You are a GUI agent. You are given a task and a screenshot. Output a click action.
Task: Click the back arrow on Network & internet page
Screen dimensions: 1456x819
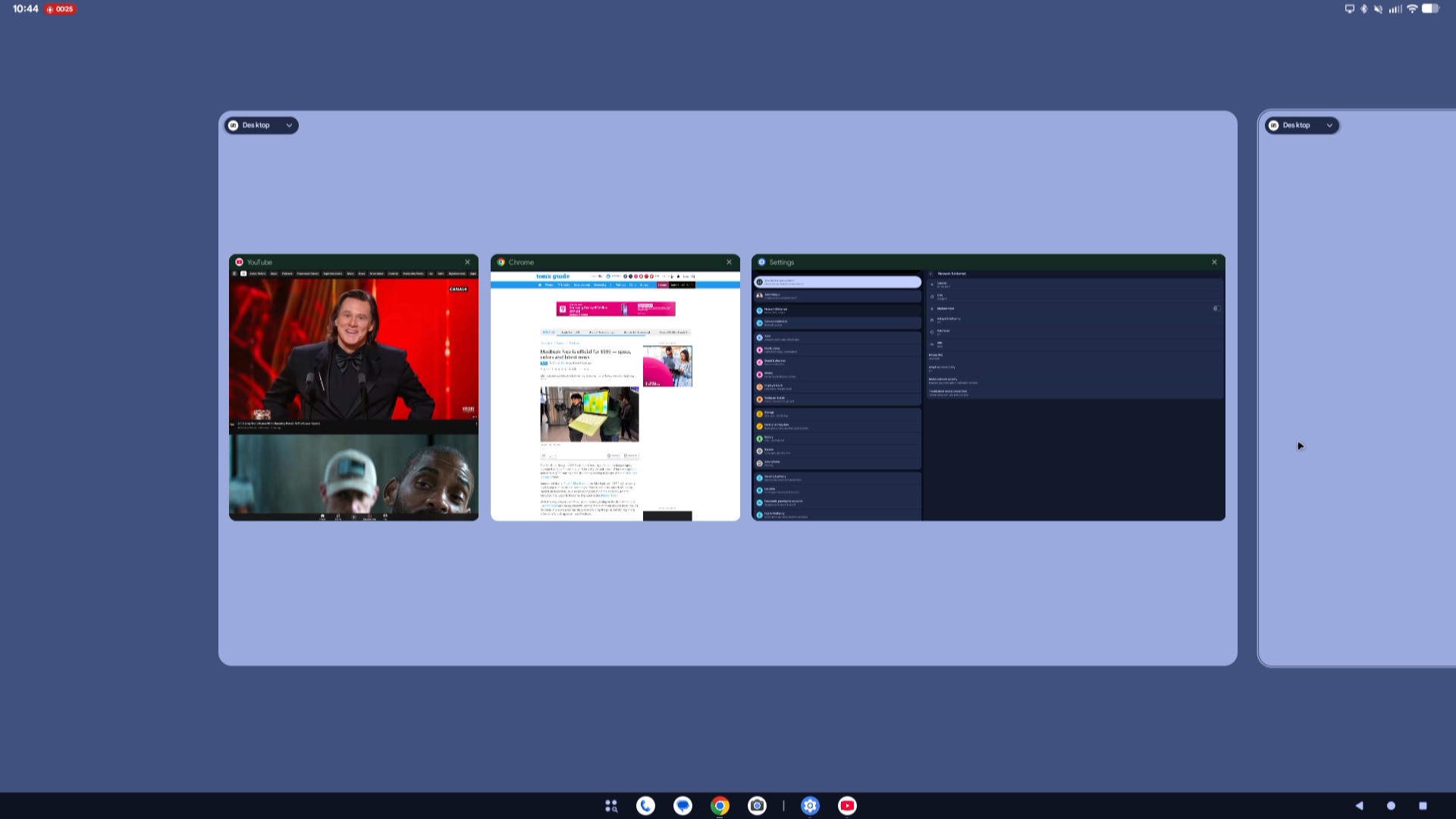coord(931,274)
